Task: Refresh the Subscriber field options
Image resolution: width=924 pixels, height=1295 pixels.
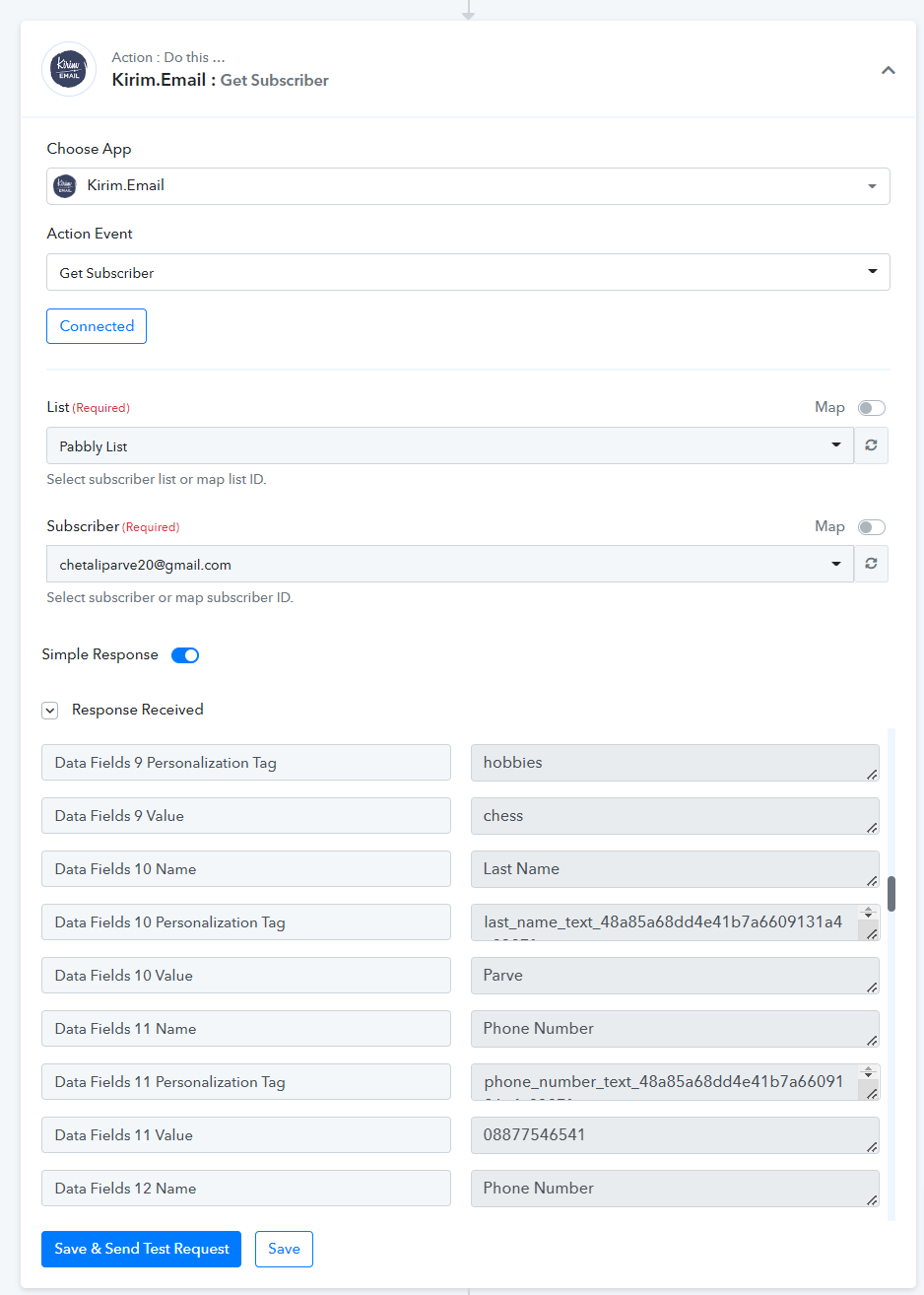Action: 871,564
